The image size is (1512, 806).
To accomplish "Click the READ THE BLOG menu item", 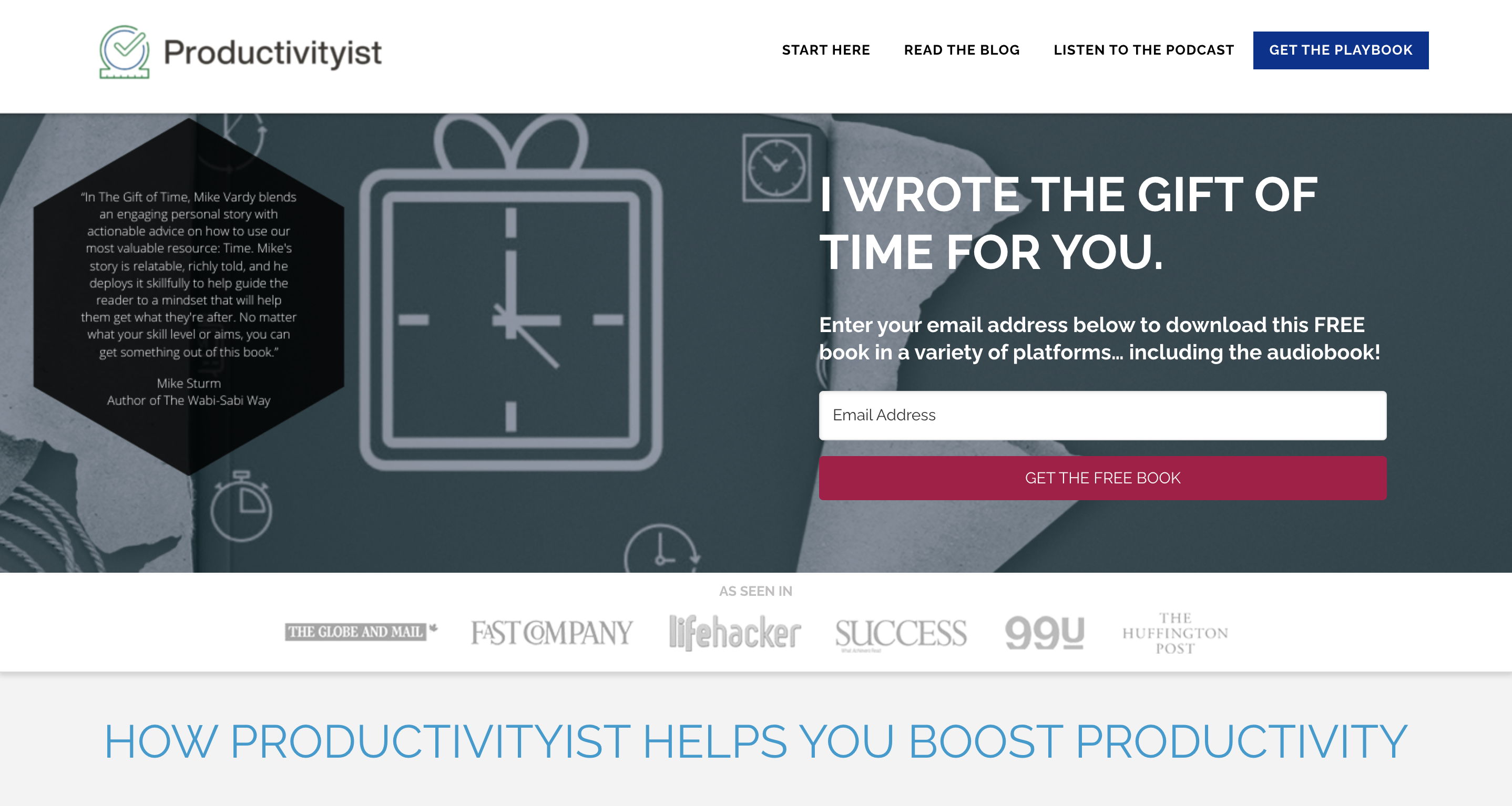I will 961,50.
